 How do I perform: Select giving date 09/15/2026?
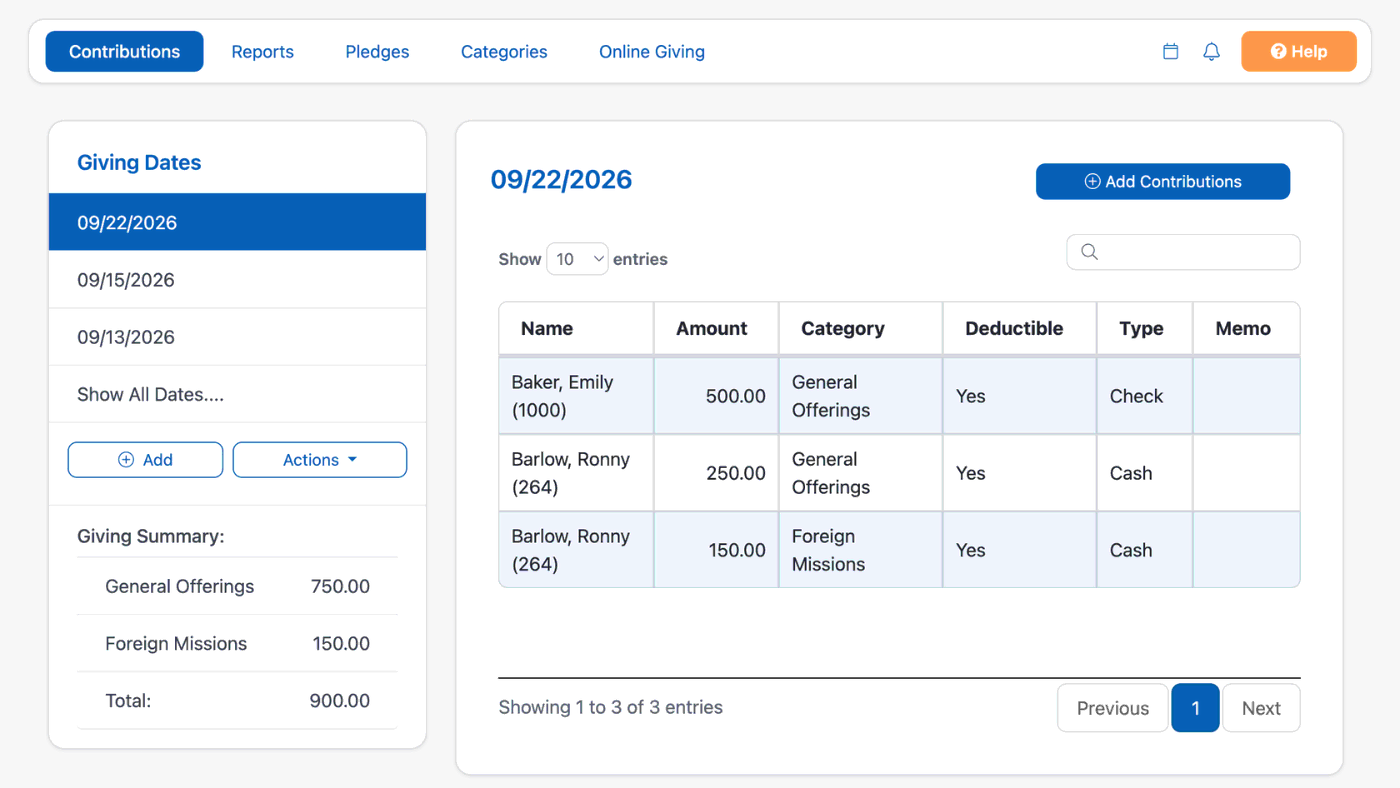(237, 280)
